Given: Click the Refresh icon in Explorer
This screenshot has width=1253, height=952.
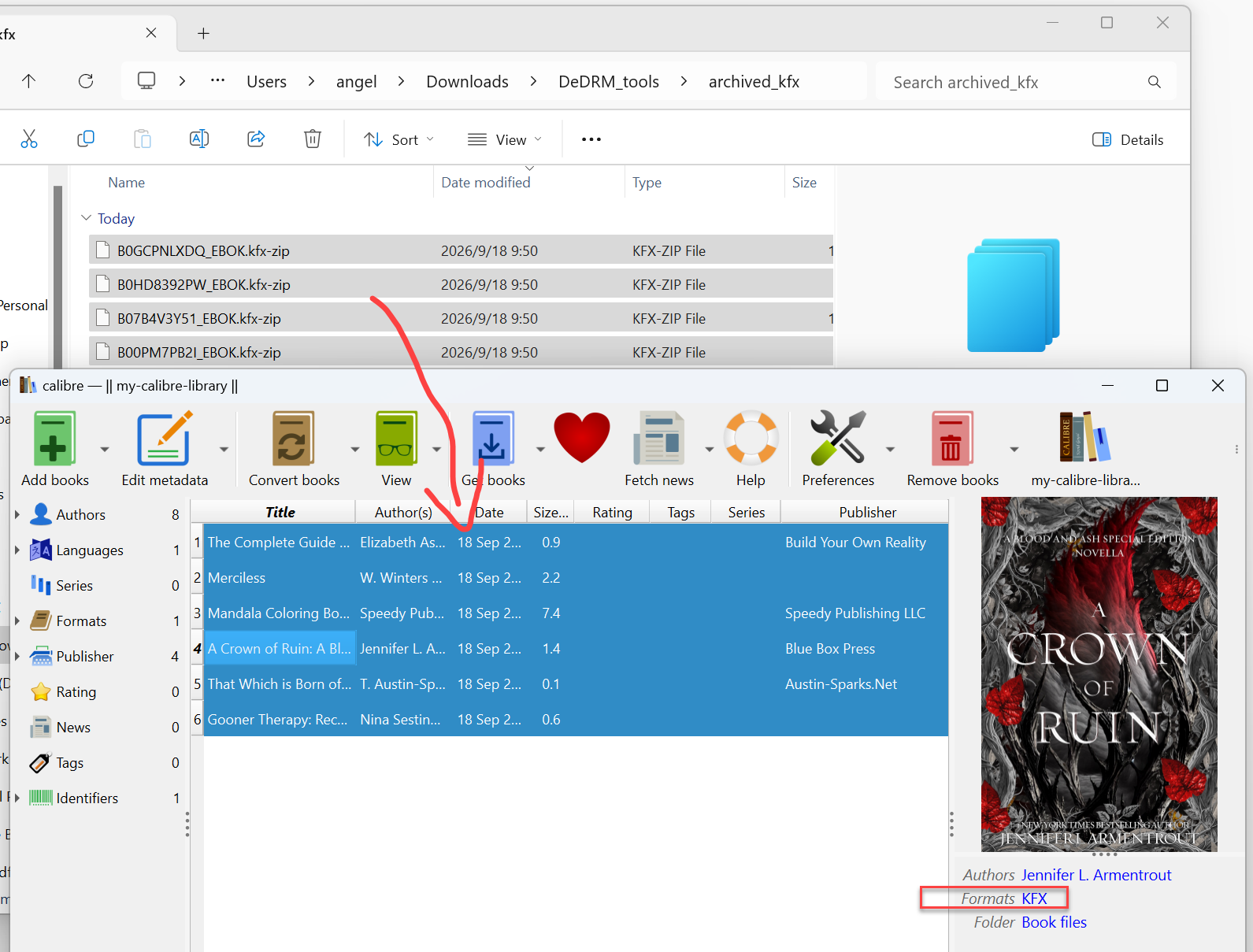Looking at the screenshot, I should pos(86,81).
